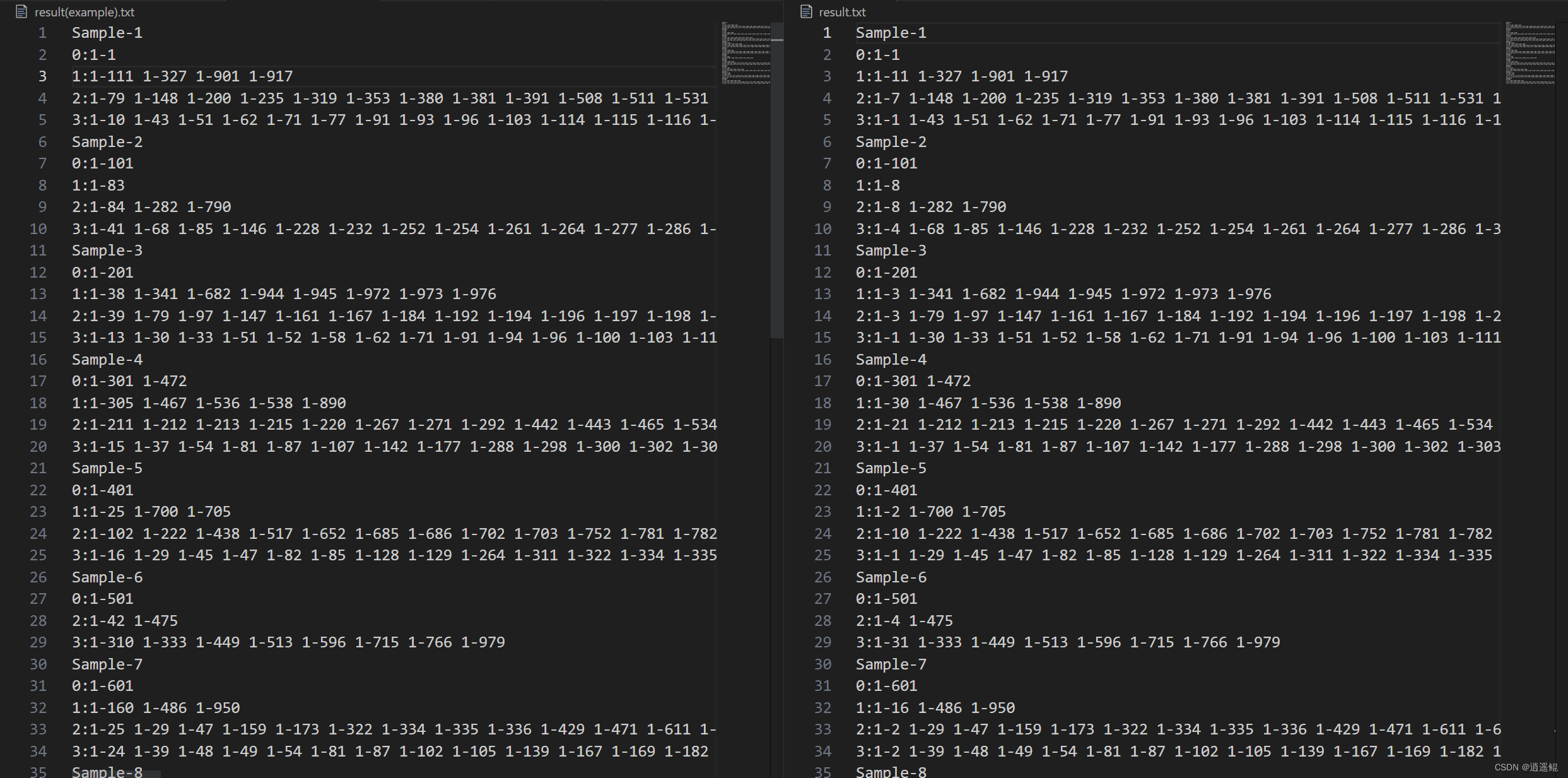Viewport: 1568px width, 778px height.
Task: Click '0:1-201' in left editor
Action: point(103,273)
